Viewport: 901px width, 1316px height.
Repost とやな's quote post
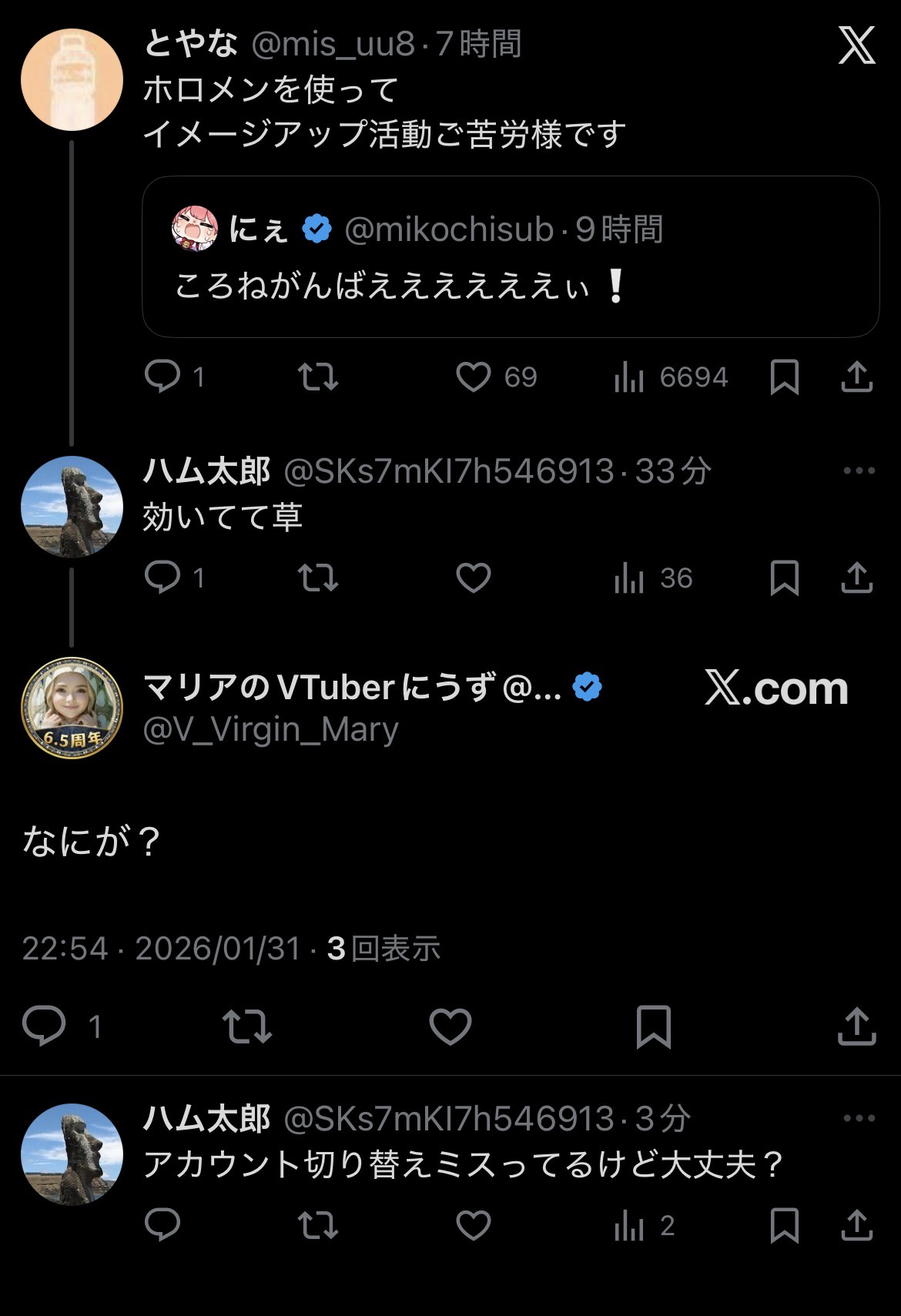click(x=318, y=377)
